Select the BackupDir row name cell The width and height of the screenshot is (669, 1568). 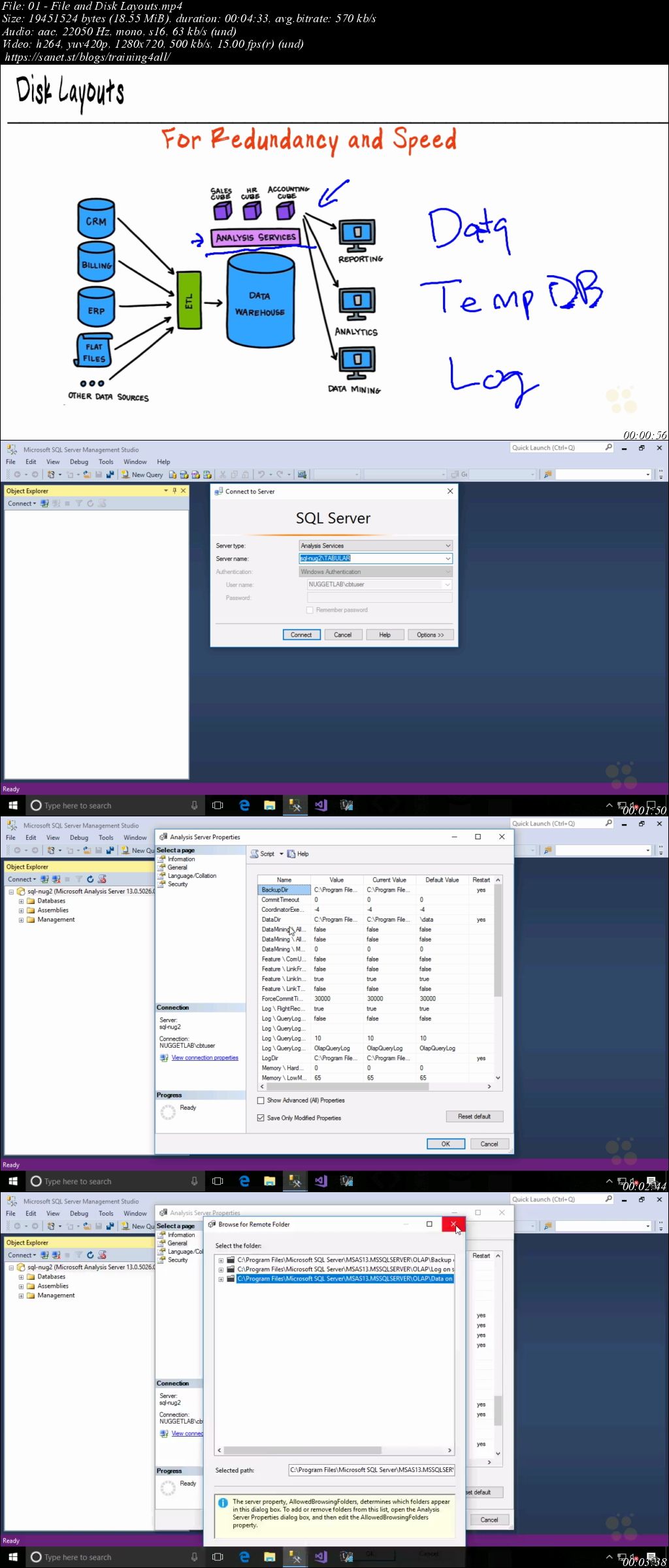coord(284,890)
